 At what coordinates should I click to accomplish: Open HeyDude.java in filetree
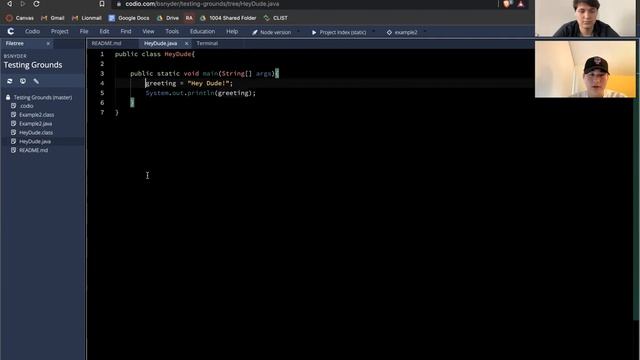point(35,142)
